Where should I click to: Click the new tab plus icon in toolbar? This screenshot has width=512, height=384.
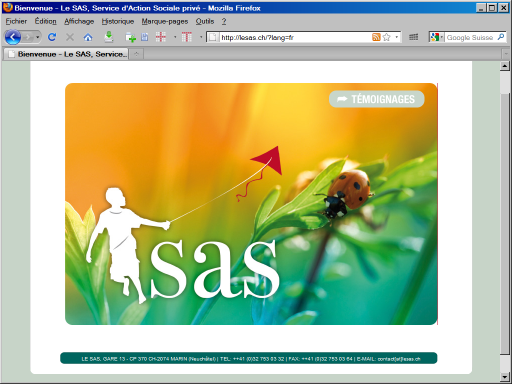click(130, 37)
